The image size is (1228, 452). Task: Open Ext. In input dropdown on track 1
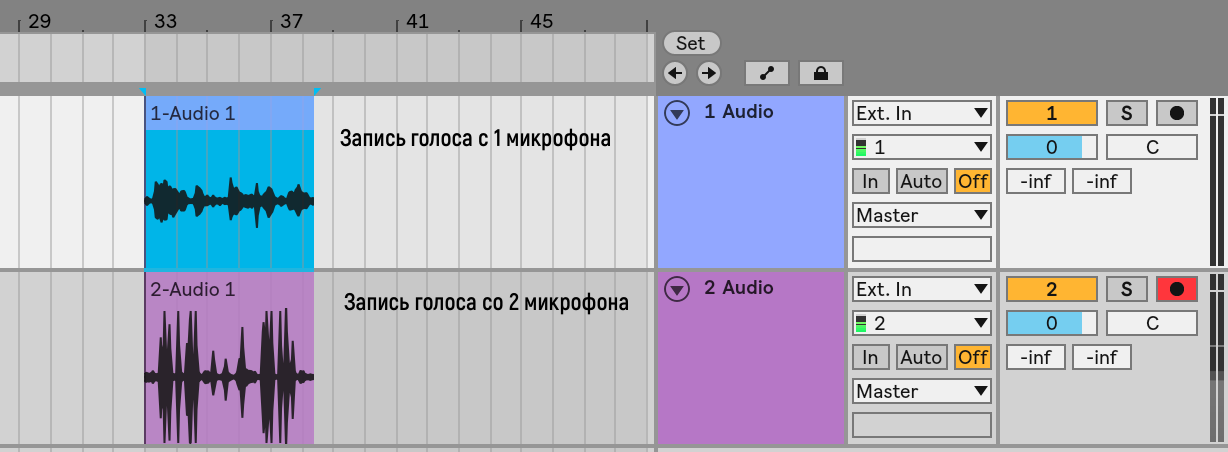point(922,113)
